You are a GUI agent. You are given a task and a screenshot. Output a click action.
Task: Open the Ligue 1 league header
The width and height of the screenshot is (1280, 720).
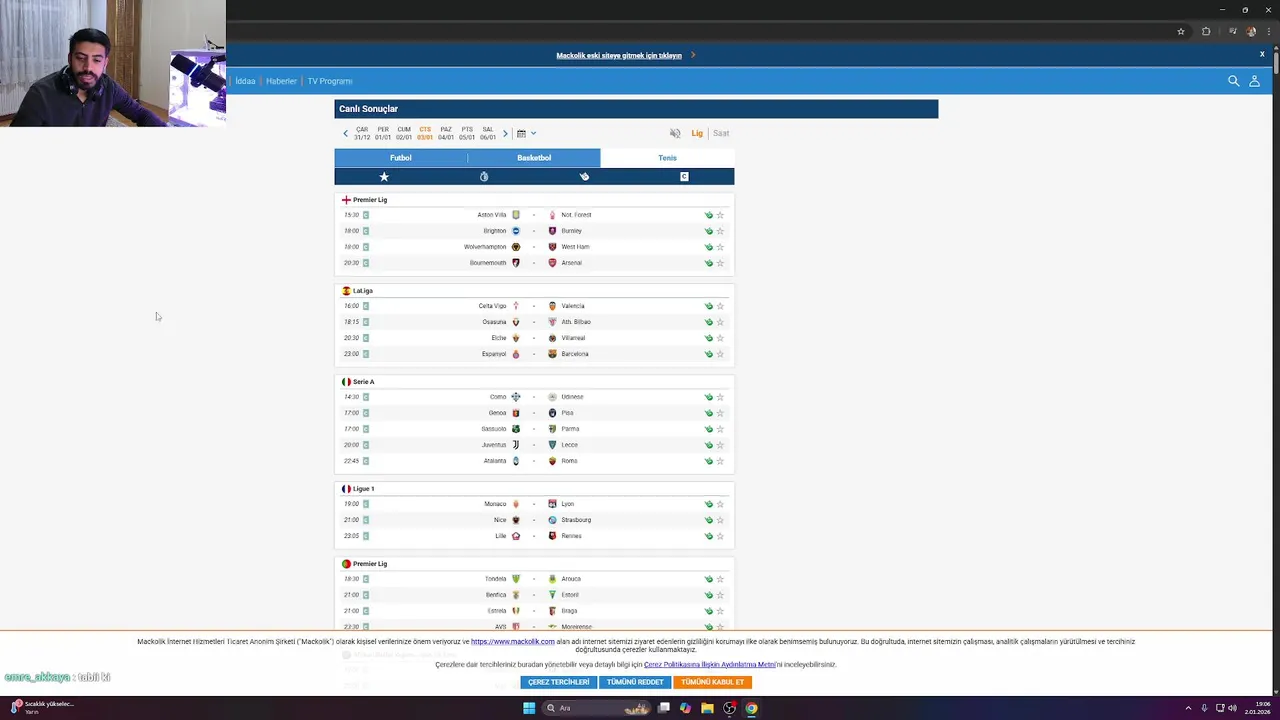click(x=358, y=489)
